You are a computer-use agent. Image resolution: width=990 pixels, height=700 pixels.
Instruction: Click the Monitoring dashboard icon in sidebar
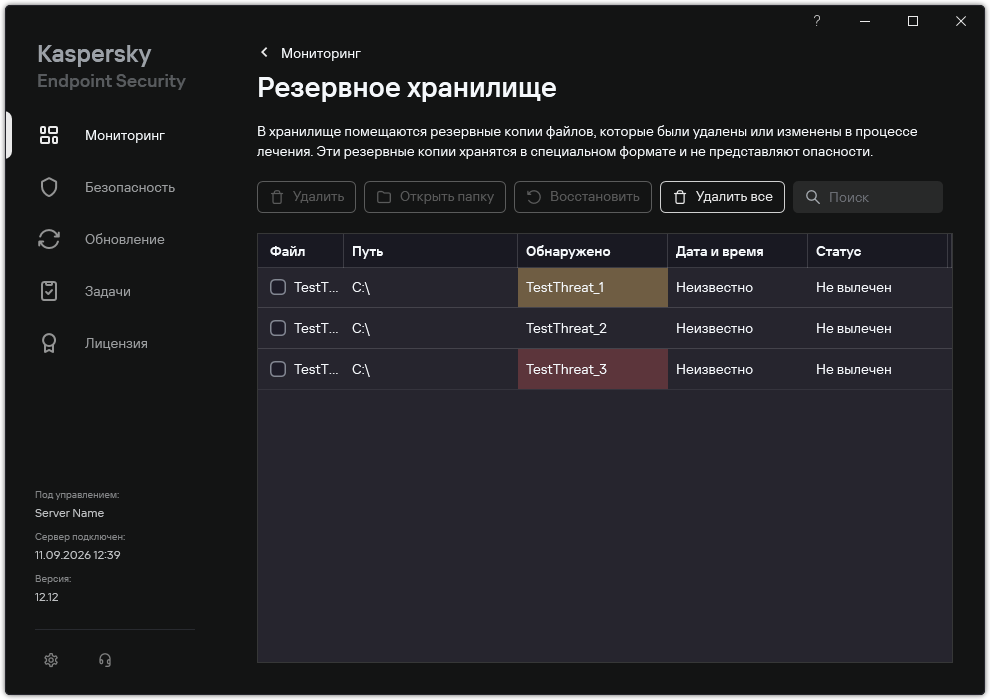pos(49,135)
